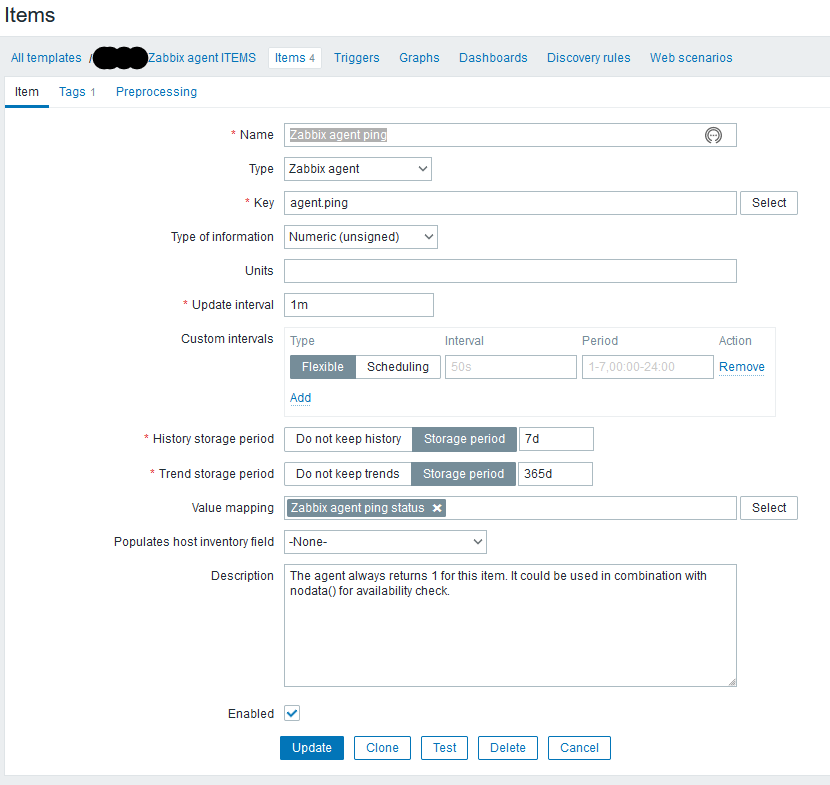Open the Type dropdown

pyautogui.click(x=358, y=169)
